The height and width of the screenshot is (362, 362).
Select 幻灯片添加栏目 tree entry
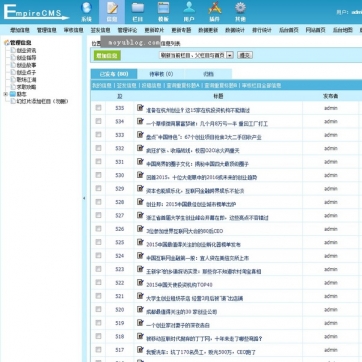click(x=42, y=101)
